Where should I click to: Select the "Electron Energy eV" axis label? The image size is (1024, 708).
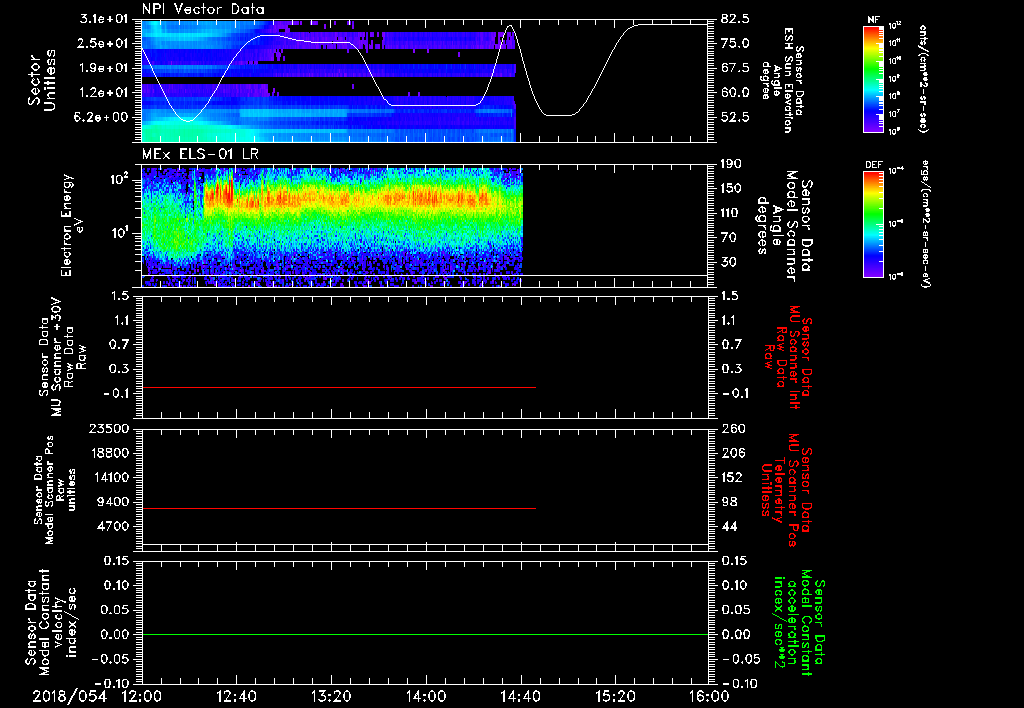coord(72,225)
